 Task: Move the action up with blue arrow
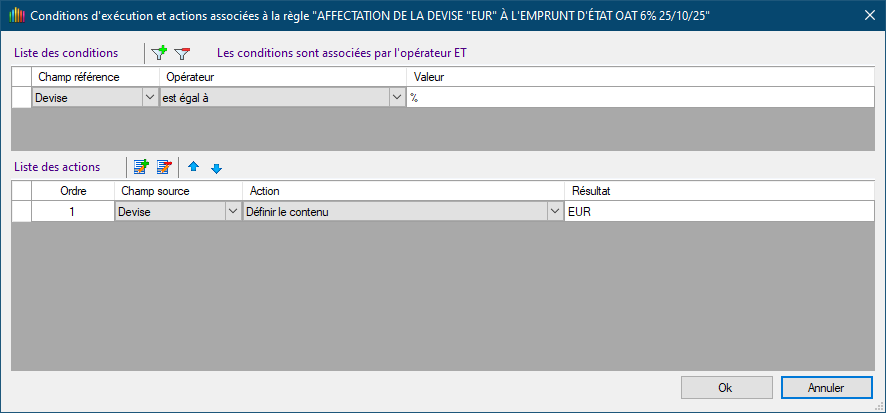pyautogui.click(x=194, y=167)
